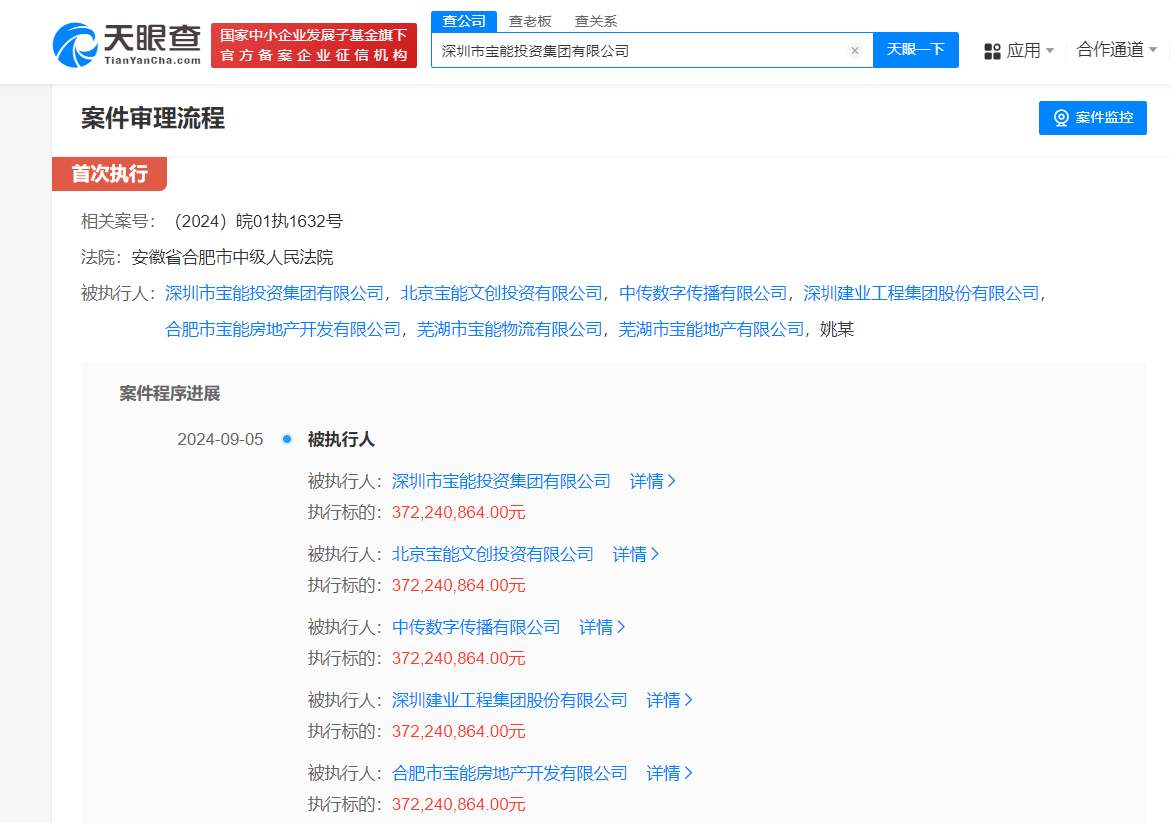Screen dimensions: 1171x823
Task: View 详情 for 深圳建业工程集团股份有限公司
Action: 669,701
